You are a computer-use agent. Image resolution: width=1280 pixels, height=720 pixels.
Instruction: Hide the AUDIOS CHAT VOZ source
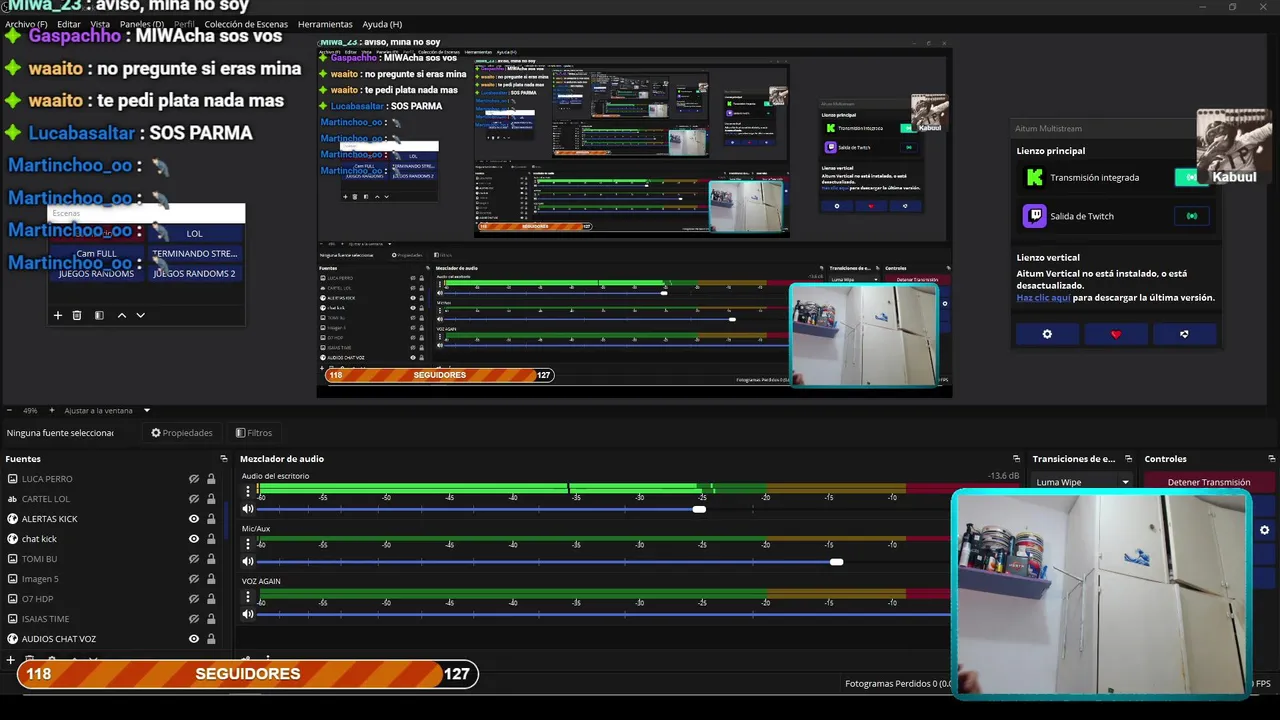click(x=194, y=639)
